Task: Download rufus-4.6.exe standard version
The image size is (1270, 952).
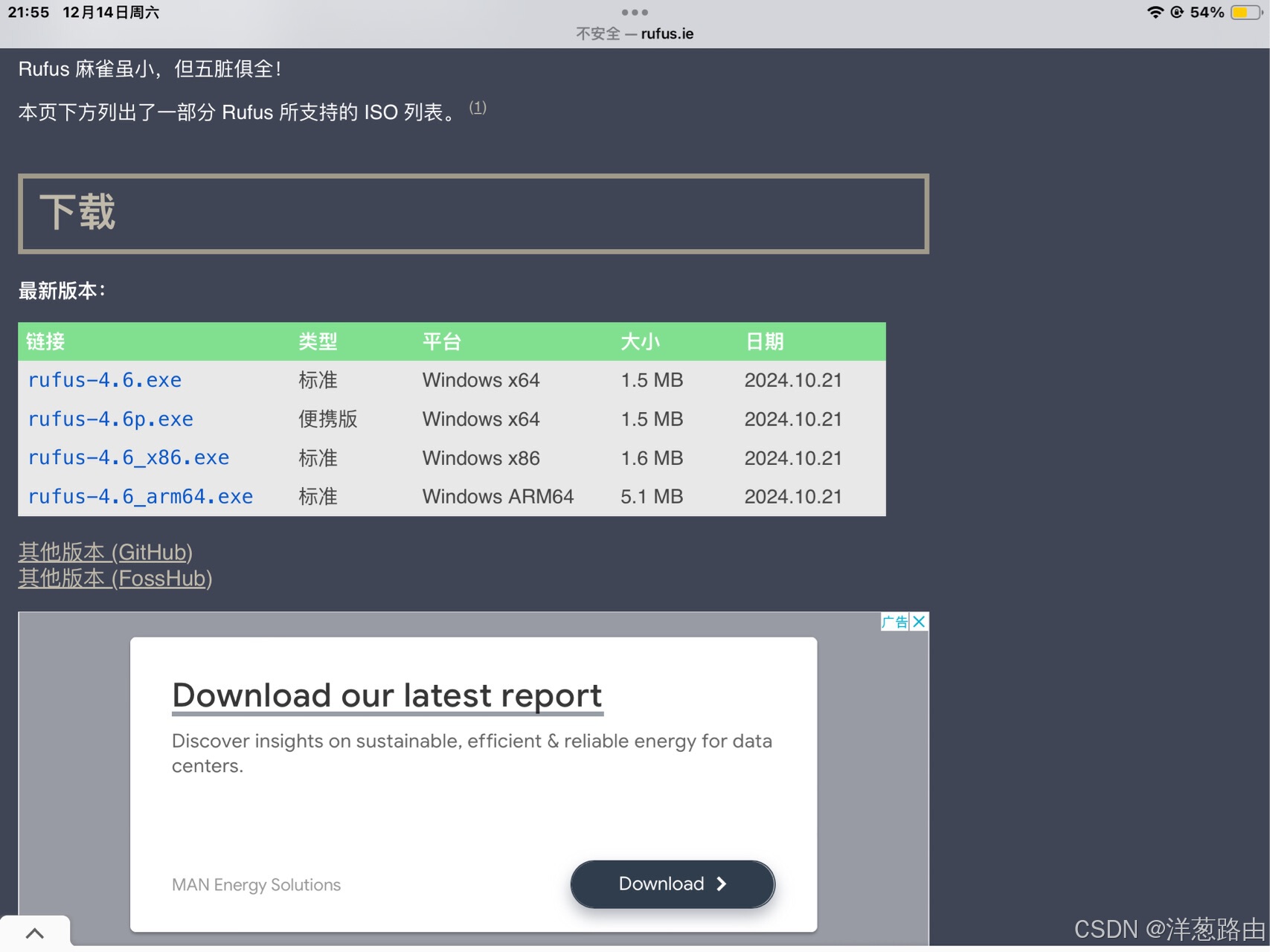Action: [x=105, y=380]
